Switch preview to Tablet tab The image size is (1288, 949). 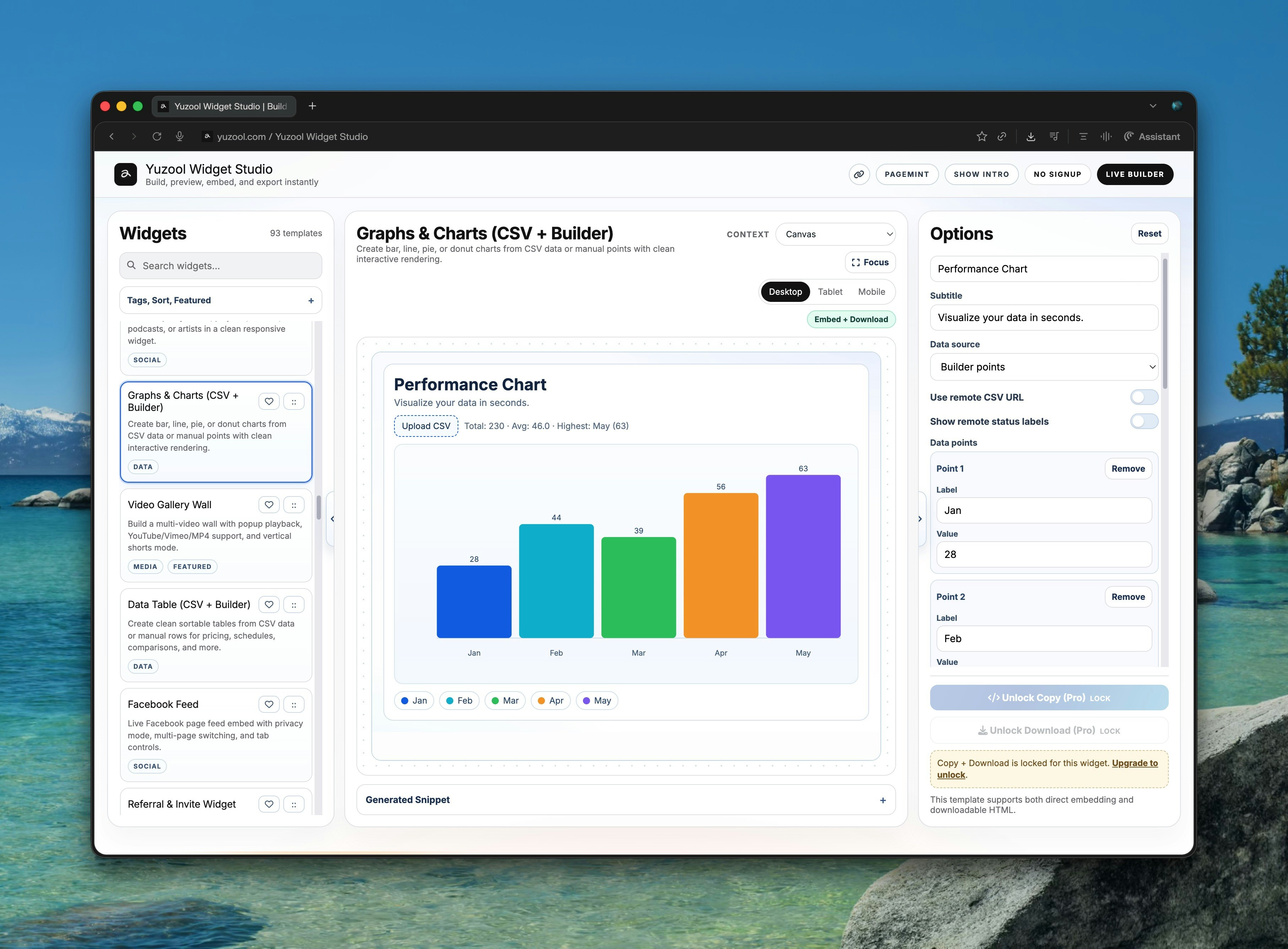830,292
